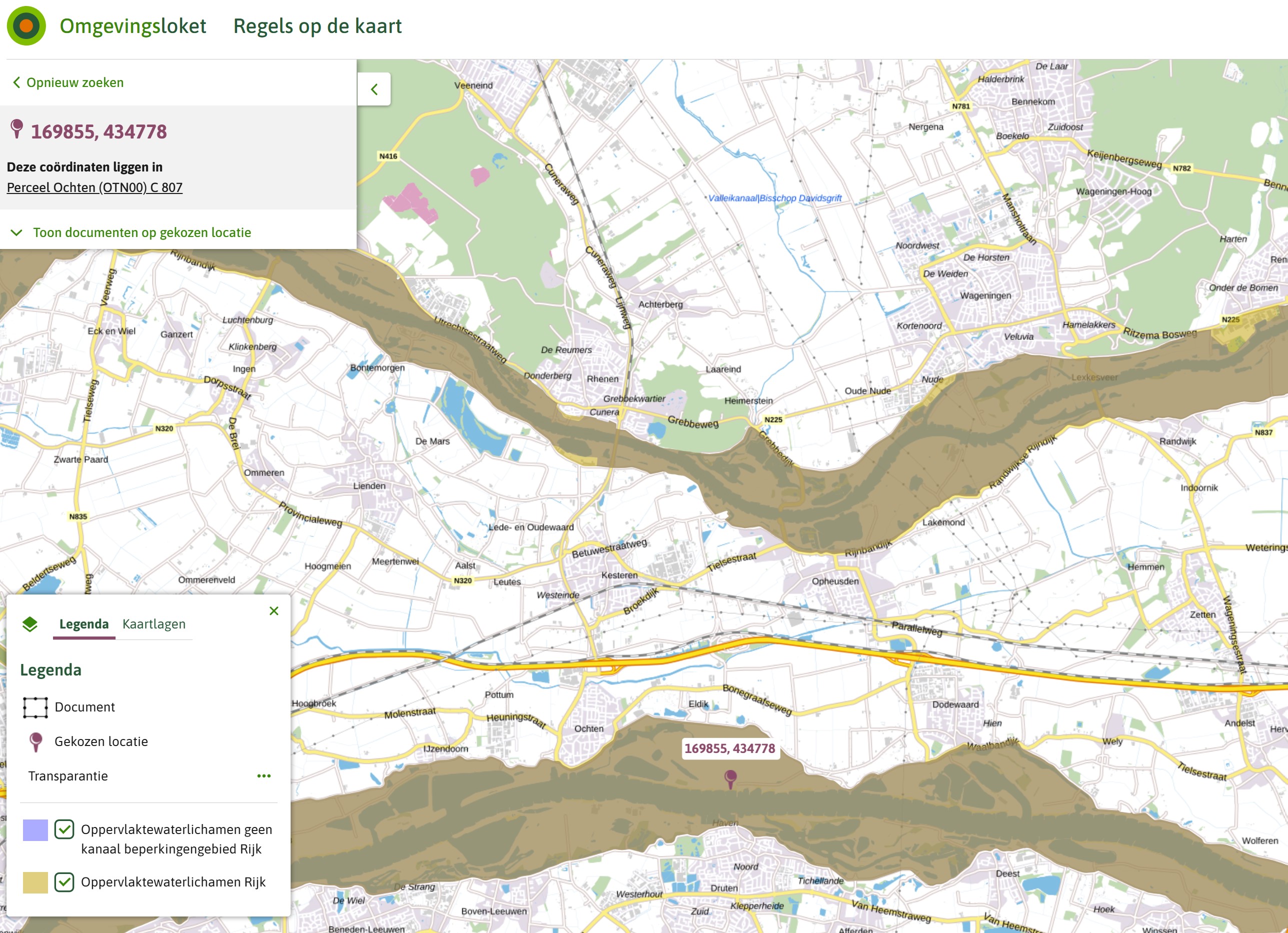Click the blue-purple beperkingengebied color swatch
Screen dimensions: 1288x933
(35, 829)
